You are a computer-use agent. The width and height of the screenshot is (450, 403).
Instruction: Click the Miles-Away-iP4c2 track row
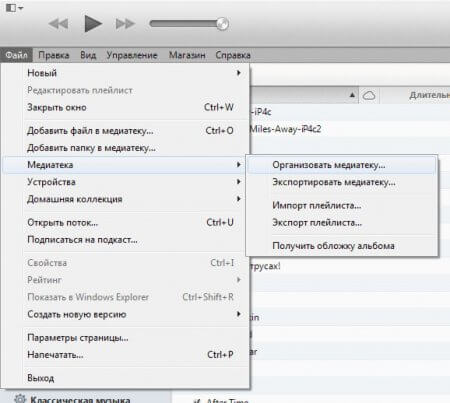pos(350,129)
